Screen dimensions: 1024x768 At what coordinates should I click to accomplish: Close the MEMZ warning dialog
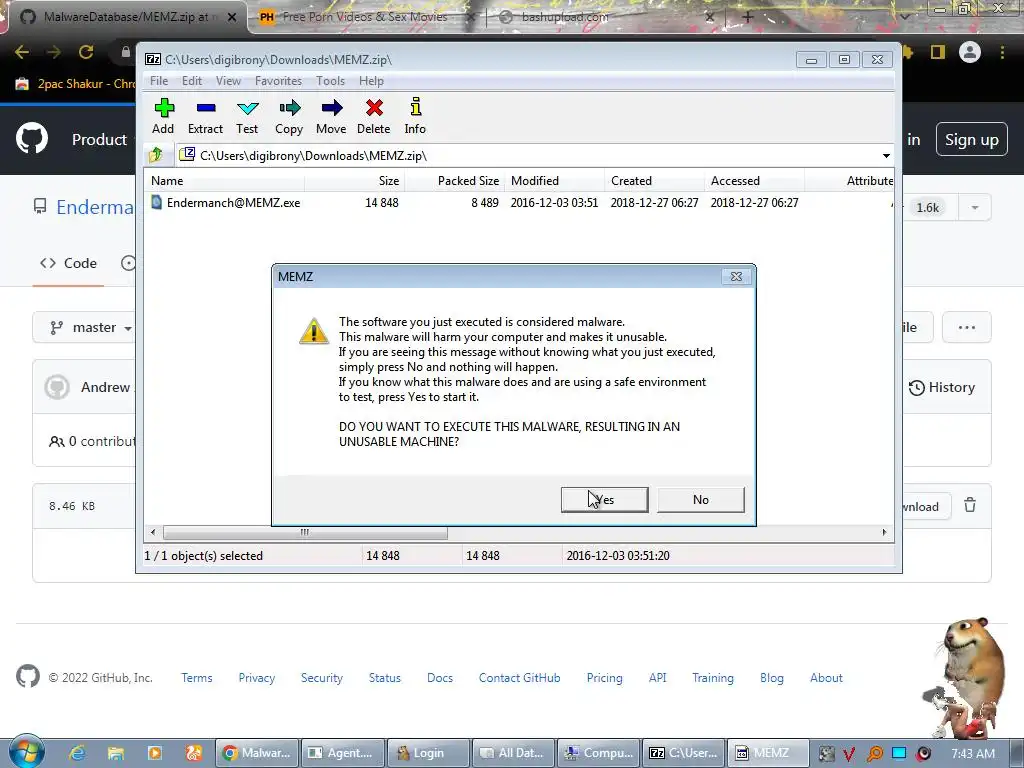(x=736, y=276)
